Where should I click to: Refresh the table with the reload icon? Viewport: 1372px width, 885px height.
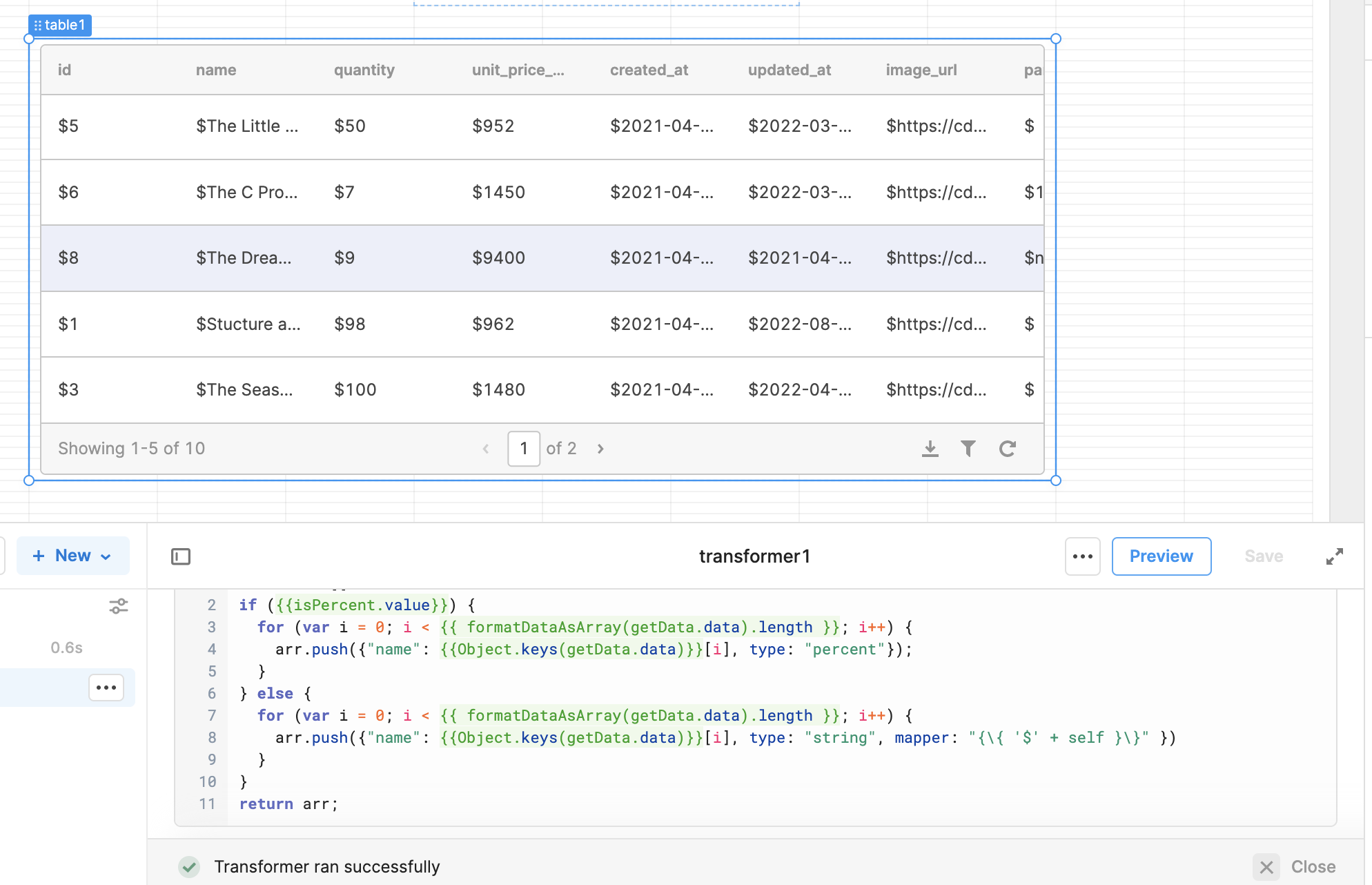1008,449
